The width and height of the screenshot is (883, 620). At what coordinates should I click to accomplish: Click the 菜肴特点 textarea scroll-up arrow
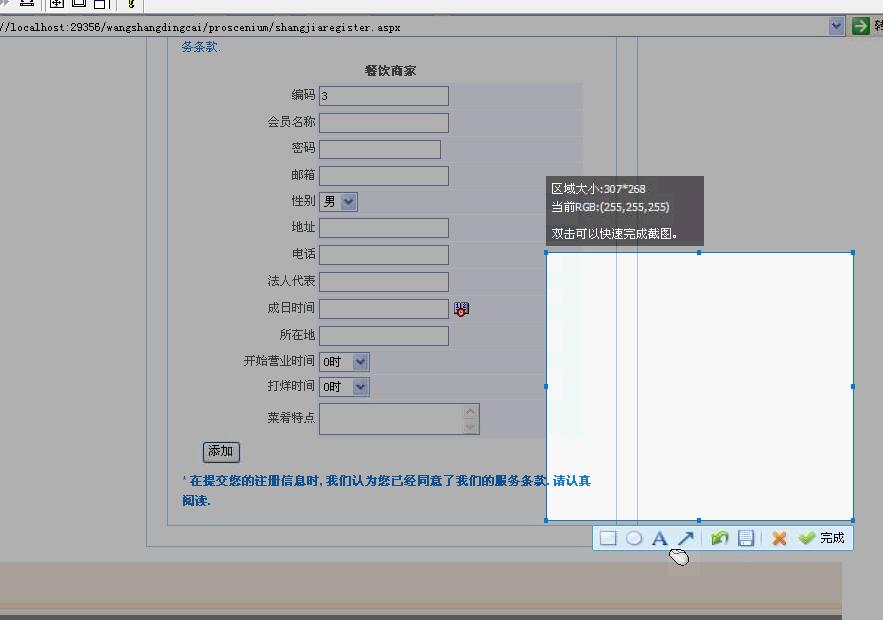pos(470,412)
